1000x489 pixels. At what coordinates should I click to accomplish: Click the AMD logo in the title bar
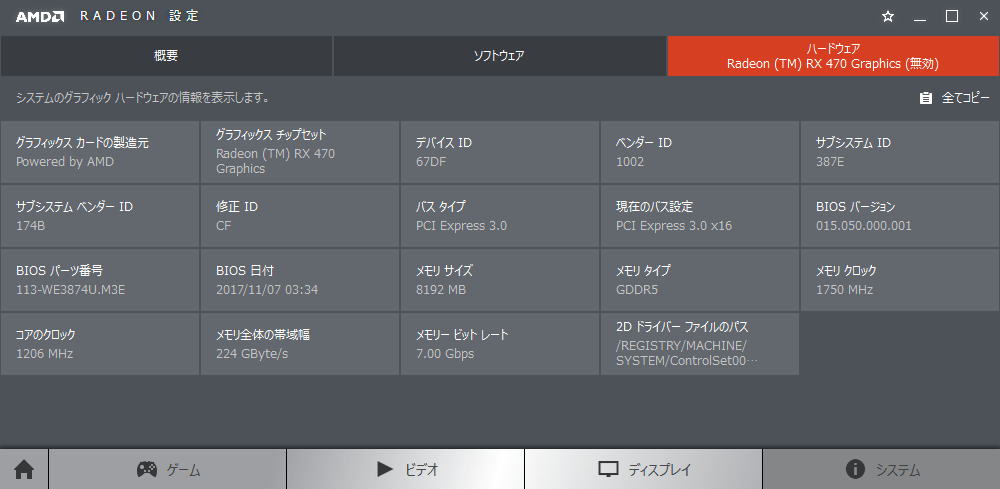coord(40,17)
